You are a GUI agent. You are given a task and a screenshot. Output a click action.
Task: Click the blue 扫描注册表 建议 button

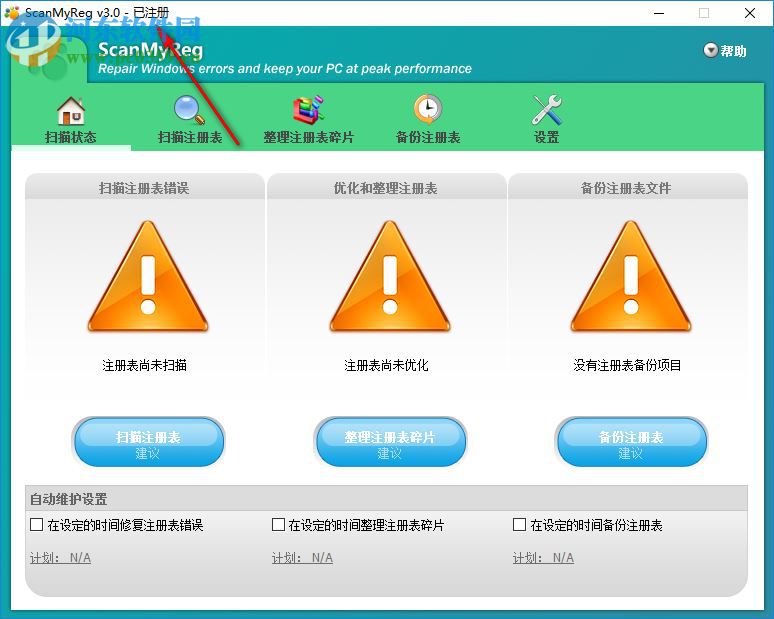click(148, 442)
